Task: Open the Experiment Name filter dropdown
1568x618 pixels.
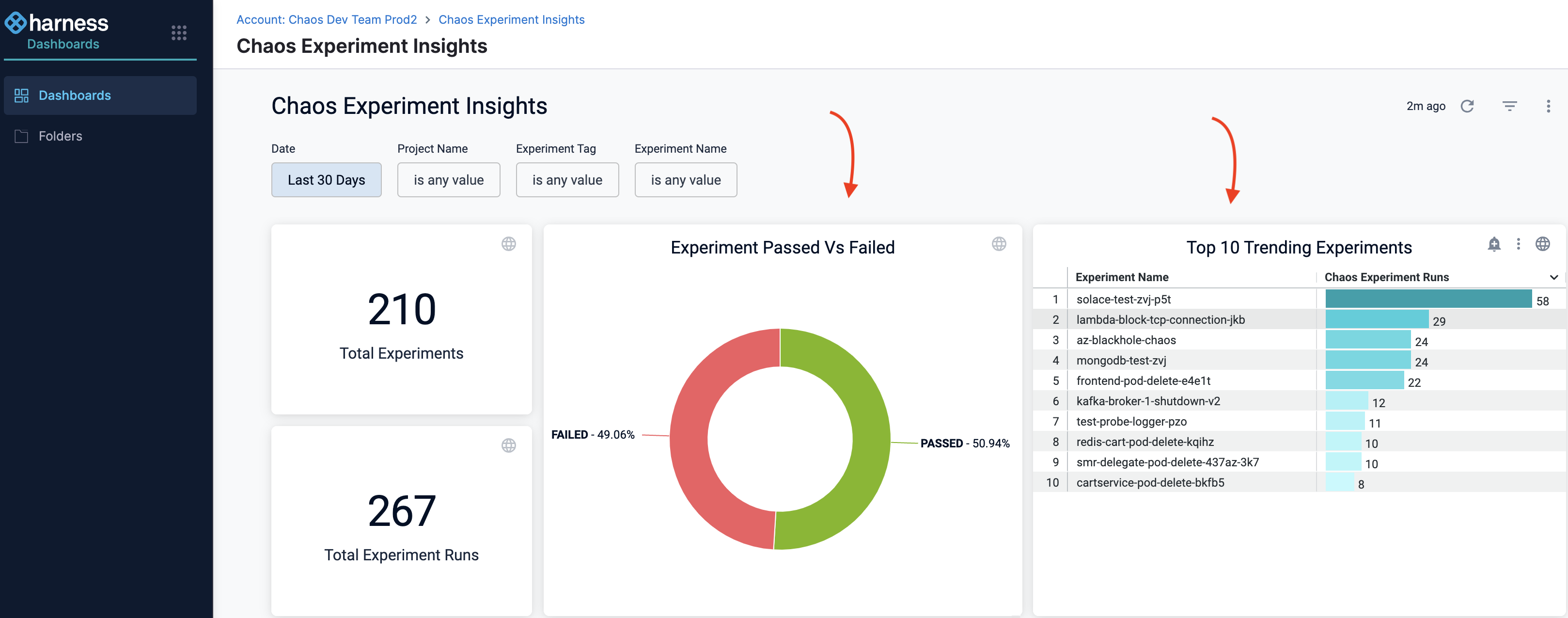Action: tap(685, 180)
